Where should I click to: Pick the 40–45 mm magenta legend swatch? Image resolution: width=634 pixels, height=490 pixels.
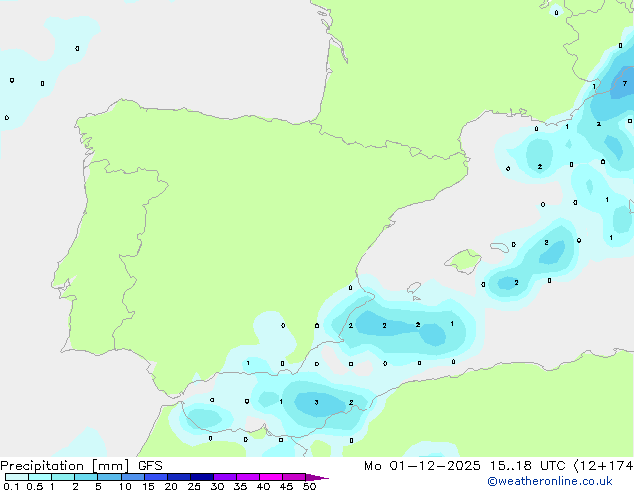coord(271,477)
